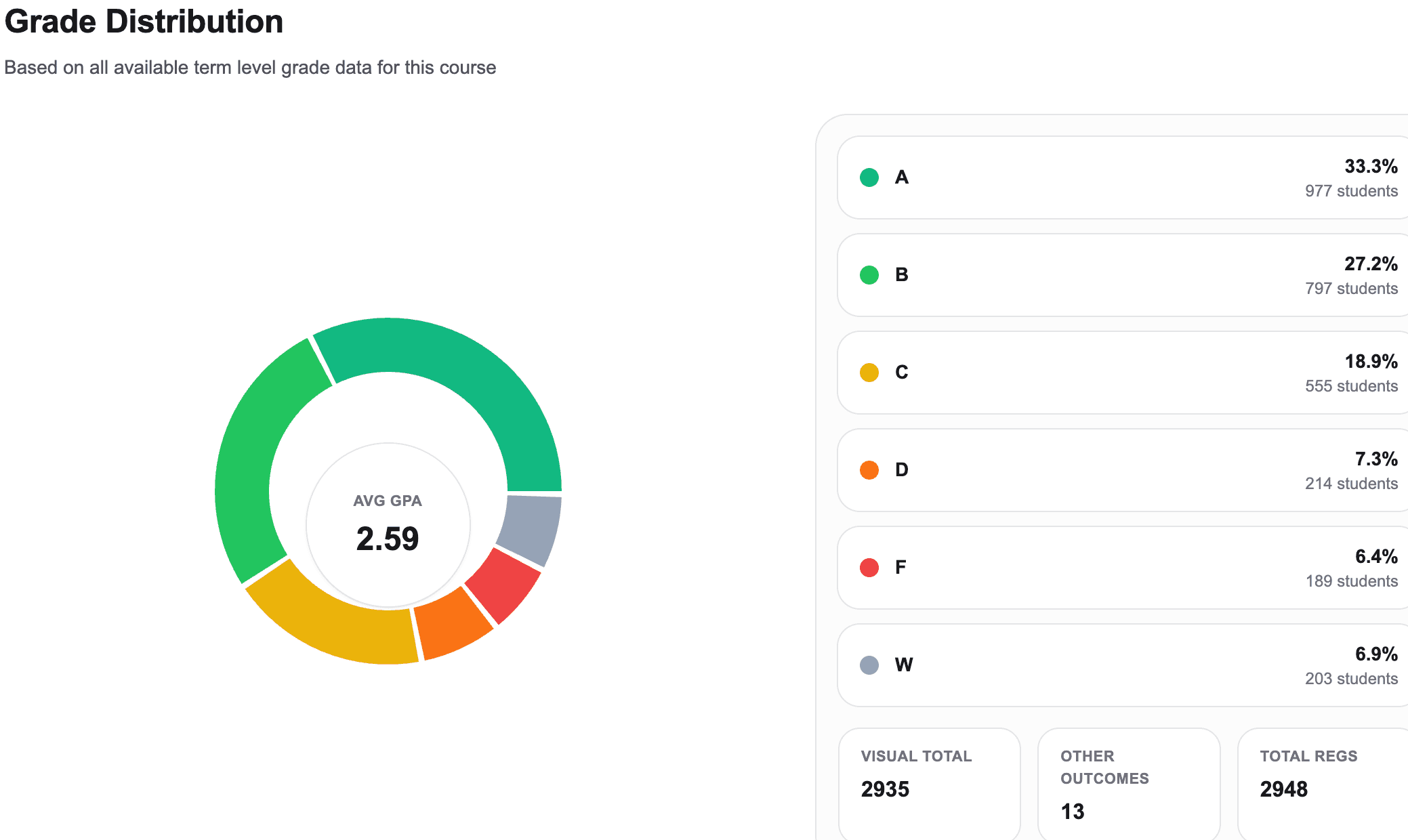Screen dimensions: 1408x840
Task: Click the gray W legend dot
Action: 869,665
